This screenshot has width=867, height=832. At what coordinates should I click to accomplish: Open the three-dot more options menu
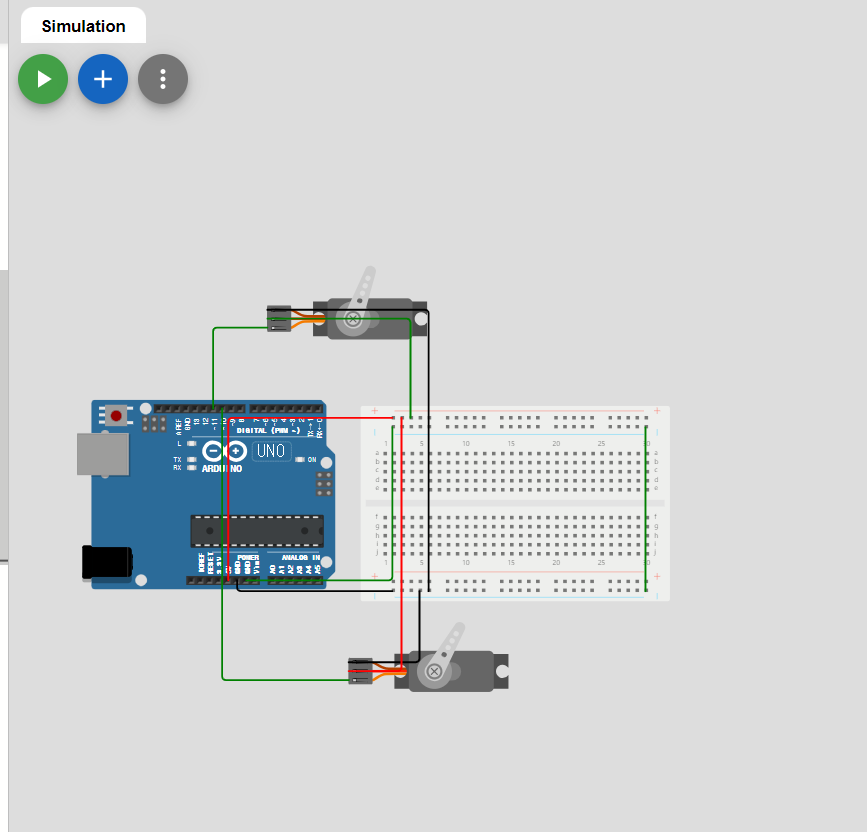(x=163, y=79)
